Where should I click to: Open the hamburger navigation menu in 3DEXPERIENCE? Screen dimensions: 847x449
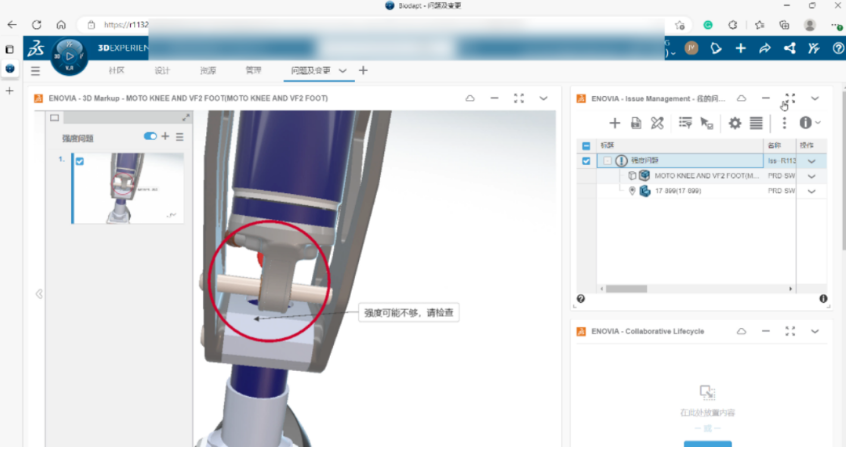point(36,71)
